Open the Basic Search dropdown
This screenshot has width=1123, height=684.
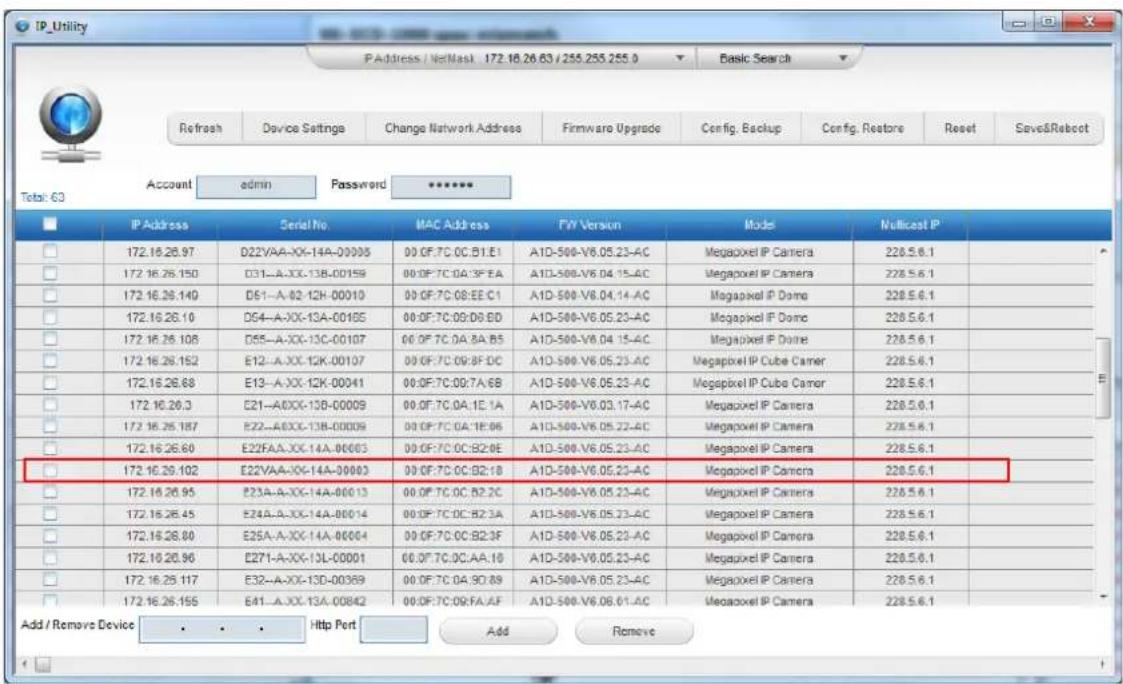[x=842, y=58]
